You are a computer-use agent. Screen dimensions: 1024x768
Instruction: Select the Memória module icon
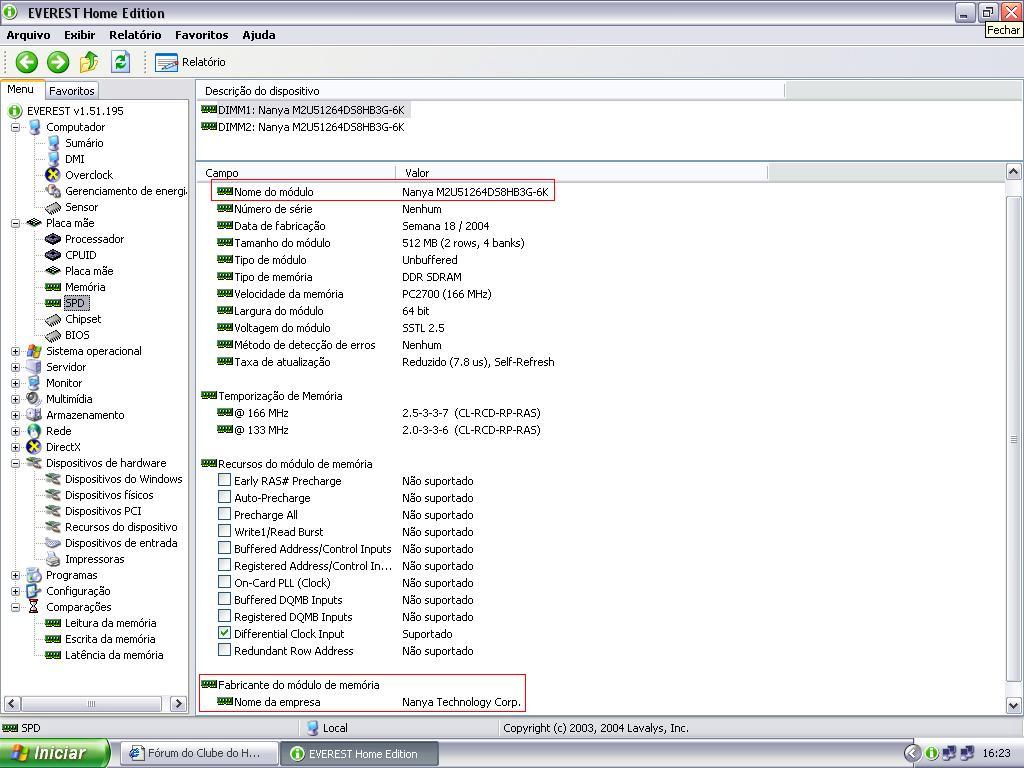point(53,287)
